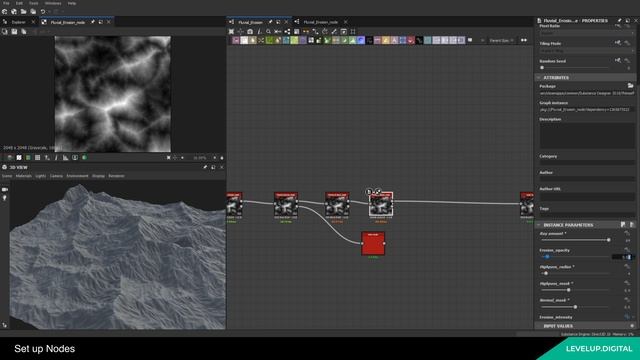Click the undo arrow icon

[x=43, y=12]
